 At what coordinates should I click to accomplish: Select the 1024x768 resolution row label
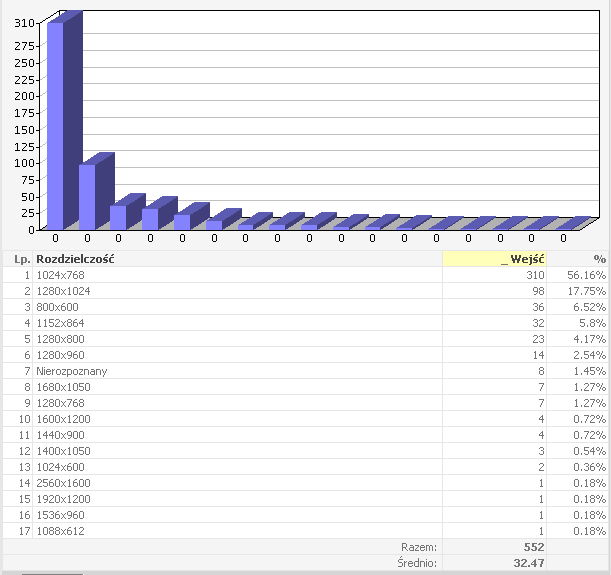60,275
